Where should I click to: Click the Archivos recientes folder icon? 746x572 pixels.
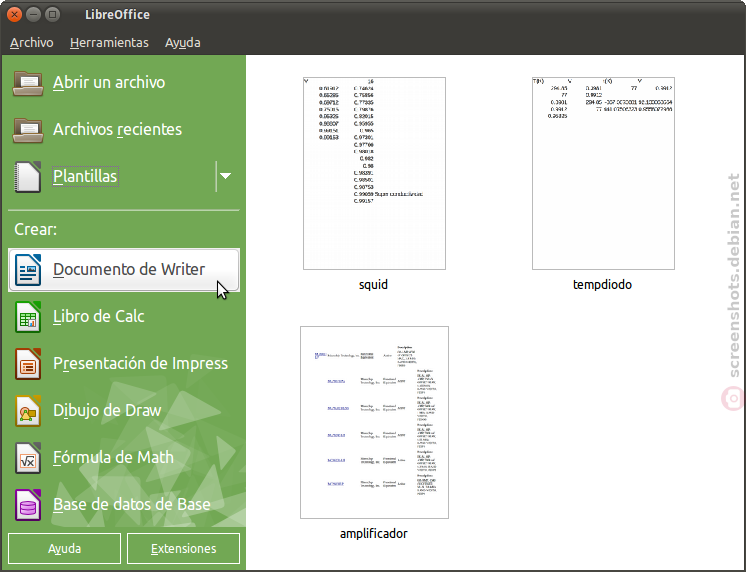(28, 130)
